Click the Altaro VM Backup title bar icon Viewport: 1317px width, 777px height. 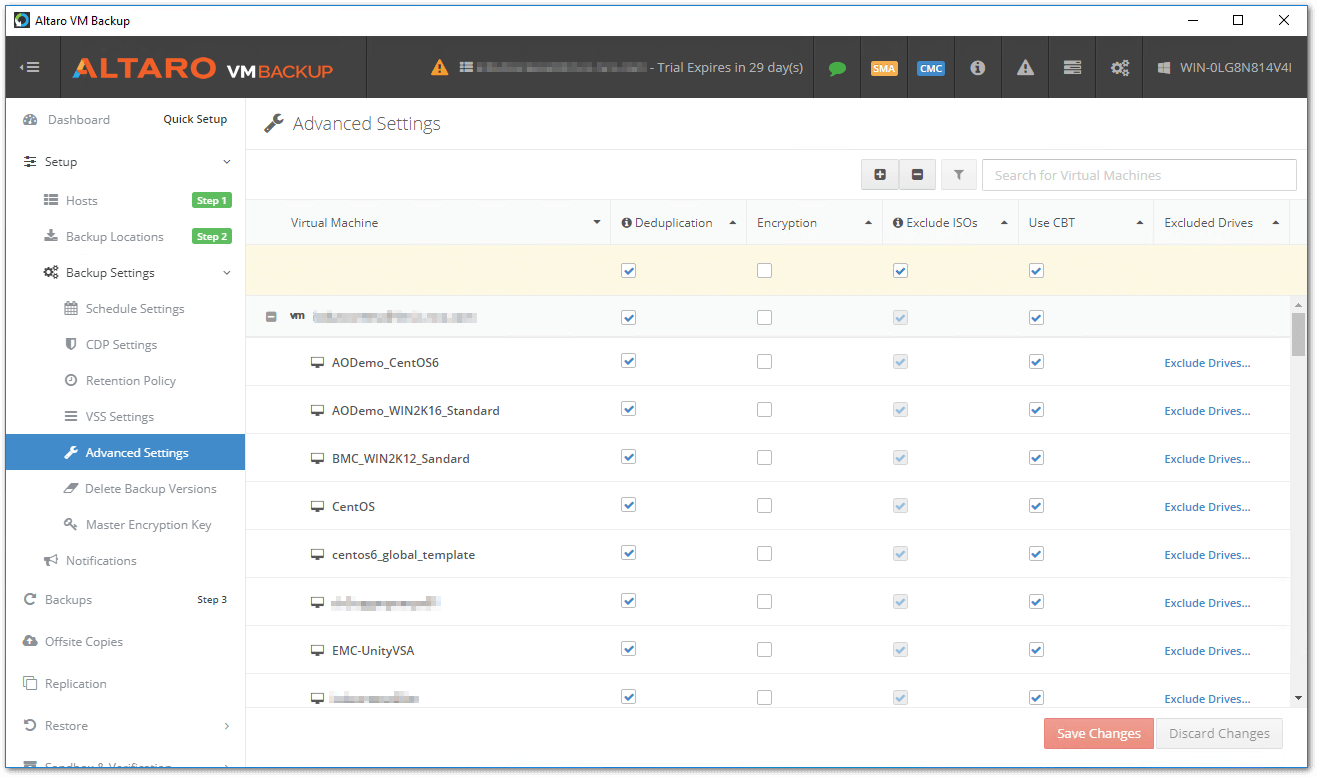pyautogui.click(x=21, y=20)
